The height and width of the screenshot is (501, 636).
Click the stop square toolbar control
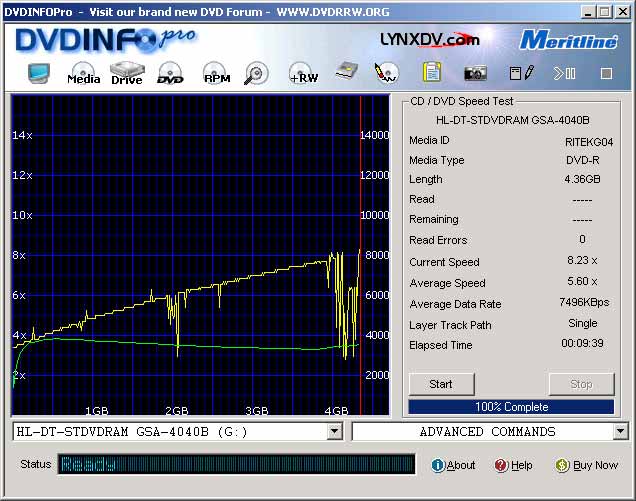(x=606, y=74)
